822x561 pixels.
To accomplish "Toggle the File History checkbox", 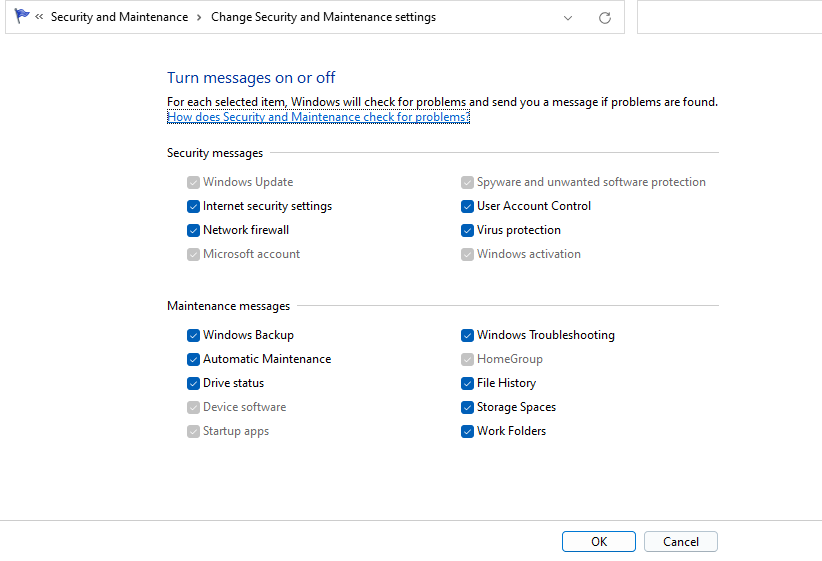I will click(x=467, y=383).
